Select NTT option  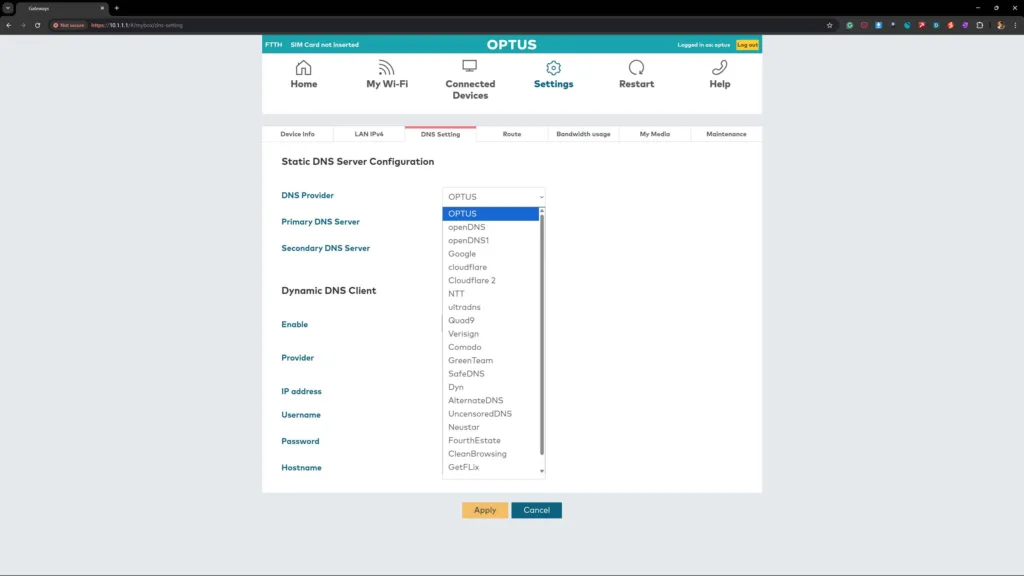(490, 294)
